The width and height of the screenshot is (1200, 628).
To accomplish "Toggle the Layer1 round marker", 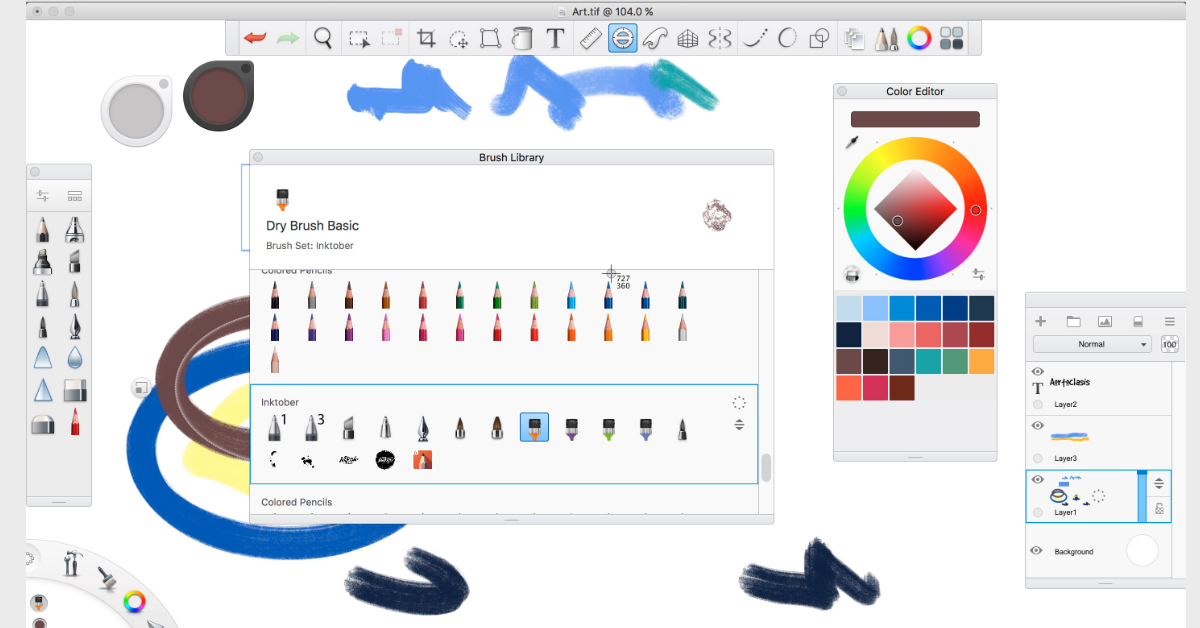I will point(1037,512).
